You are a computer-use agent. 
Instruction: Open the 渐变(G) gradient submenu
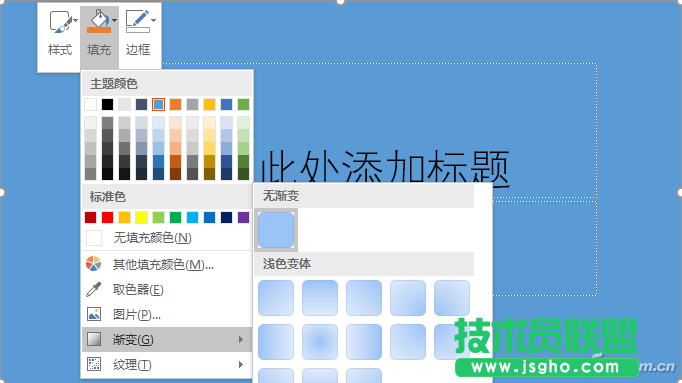(166, 340)
